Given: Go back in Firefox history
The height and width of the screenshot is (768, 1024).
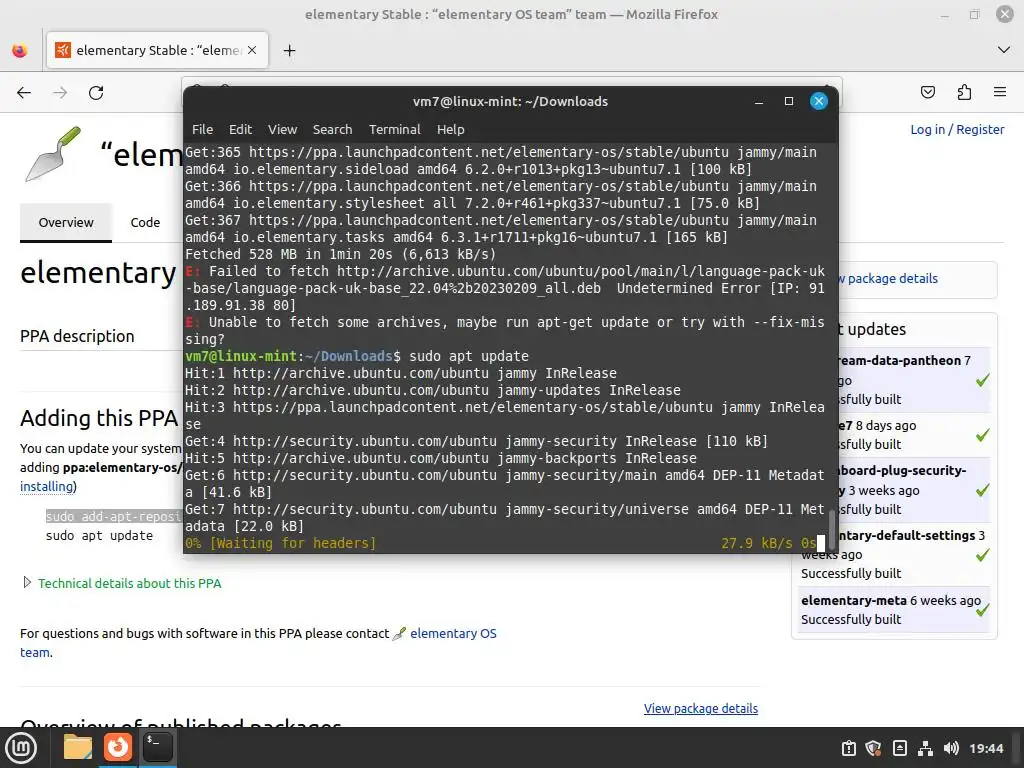Looking at the screenshot, I should point(24,93).
